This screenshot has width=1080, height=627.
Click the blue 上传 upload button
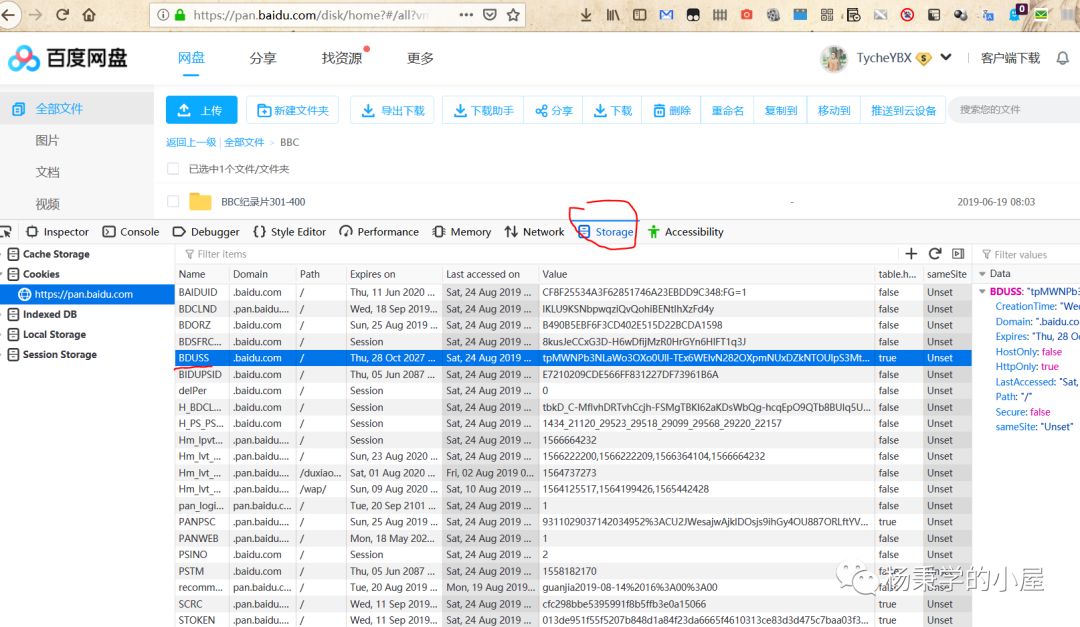tap(201, 111)
